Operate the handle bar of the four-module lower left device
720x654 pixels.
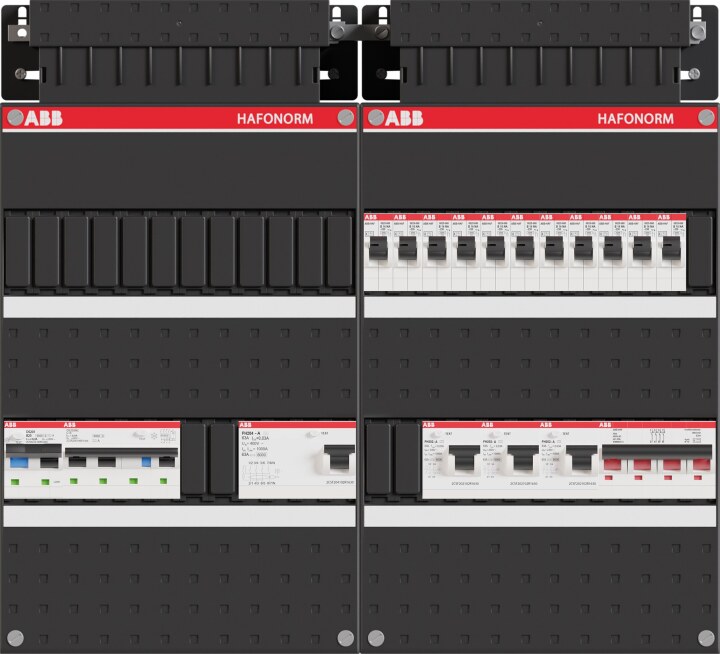[x=122, y=452]
